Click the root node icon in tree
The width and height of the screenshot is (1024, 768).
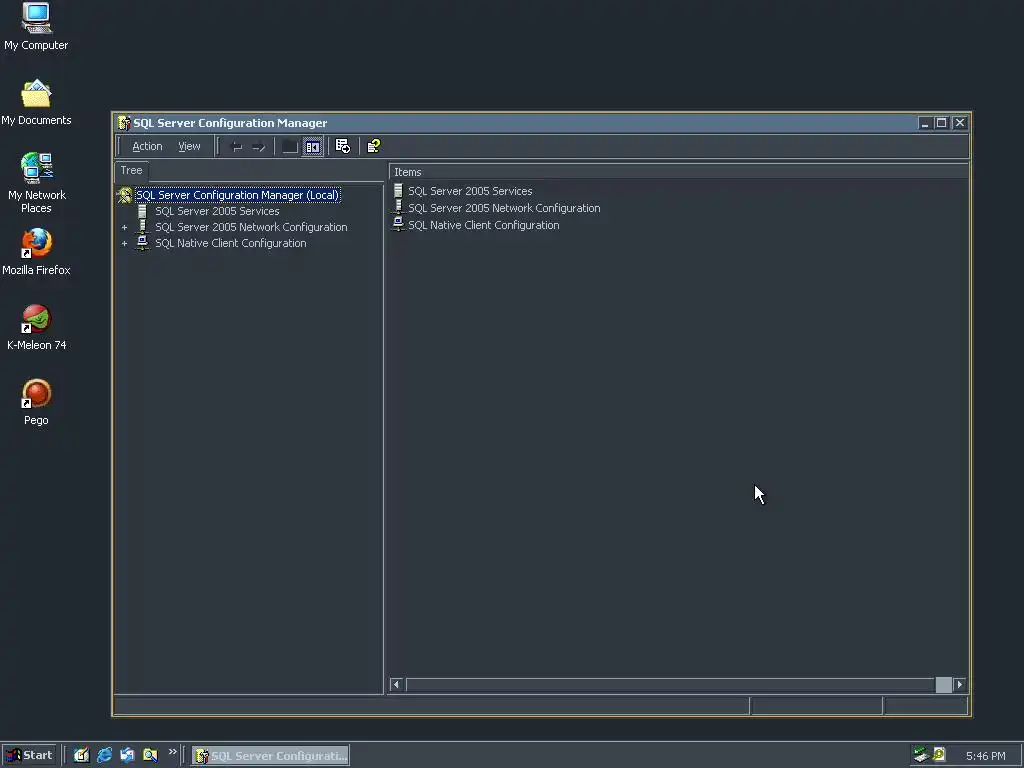click(x=124, y=195)
